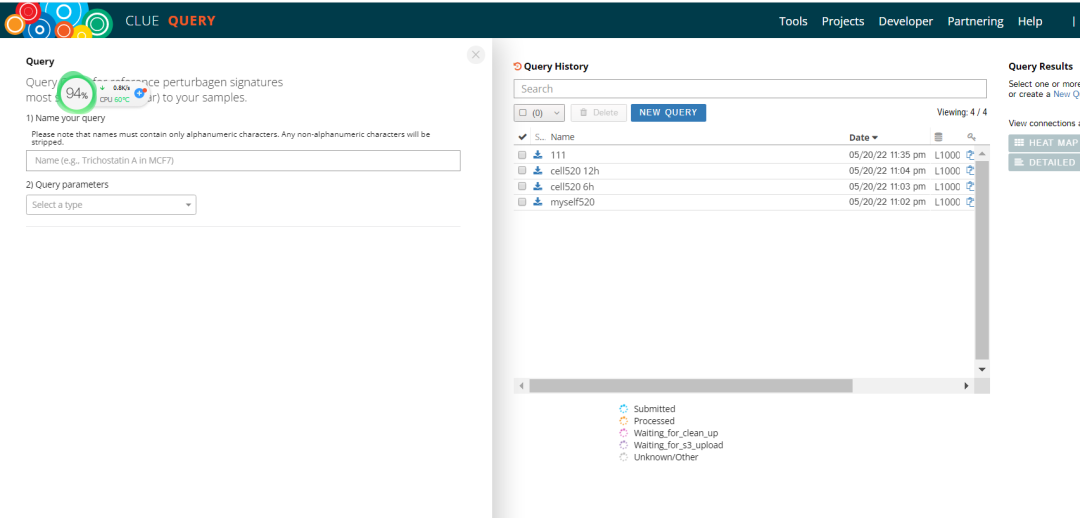Viewport: 1080px width, 518px height.
Task: Click the key/sharing column header icon
Action: tap(972, 137)
